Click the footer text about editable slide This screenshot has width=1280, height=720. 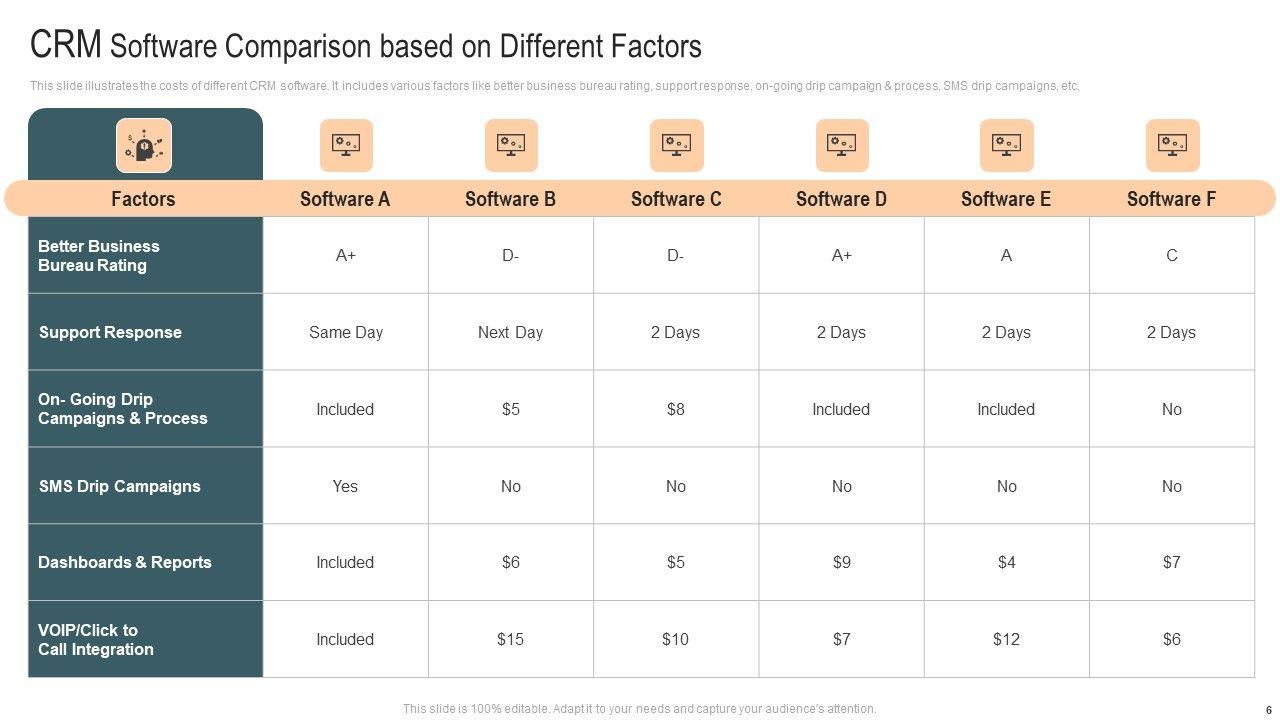[639, 709]
